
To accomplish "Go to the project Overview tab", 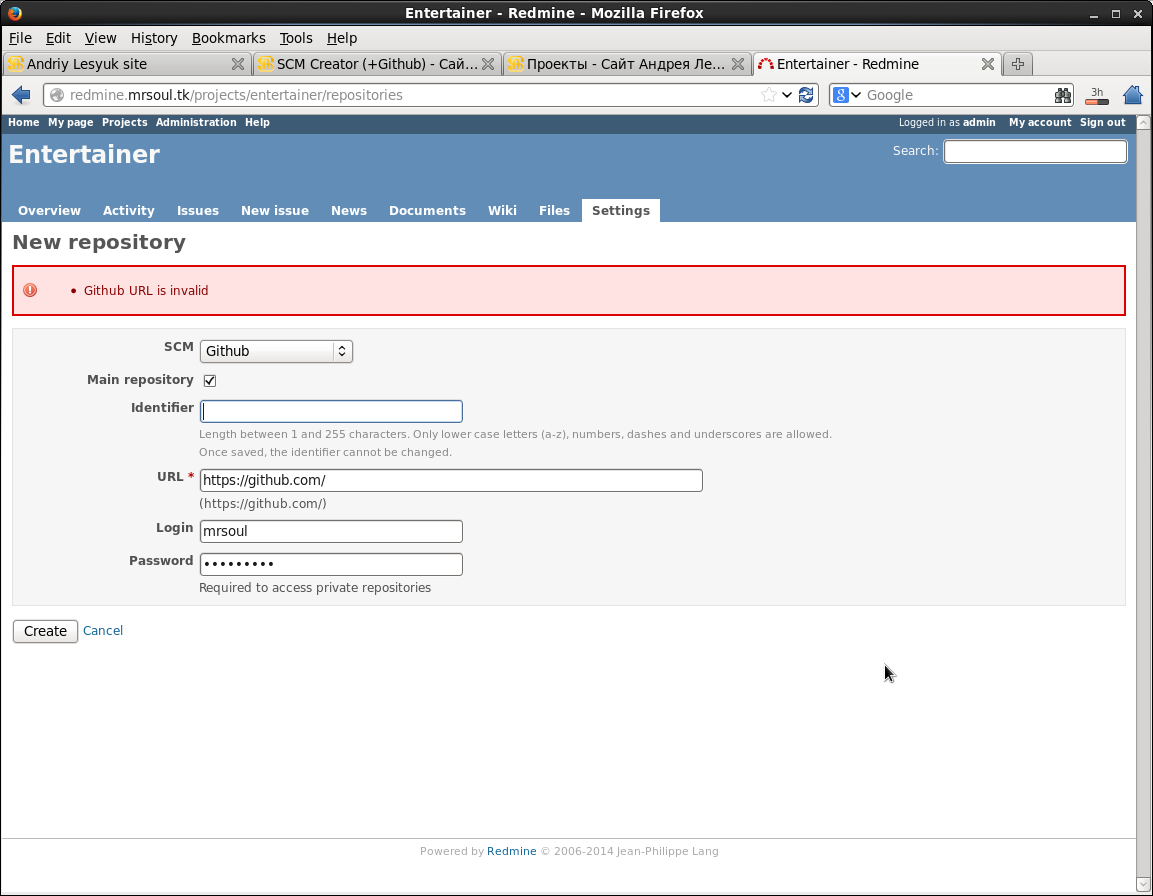I will [49, 210].
